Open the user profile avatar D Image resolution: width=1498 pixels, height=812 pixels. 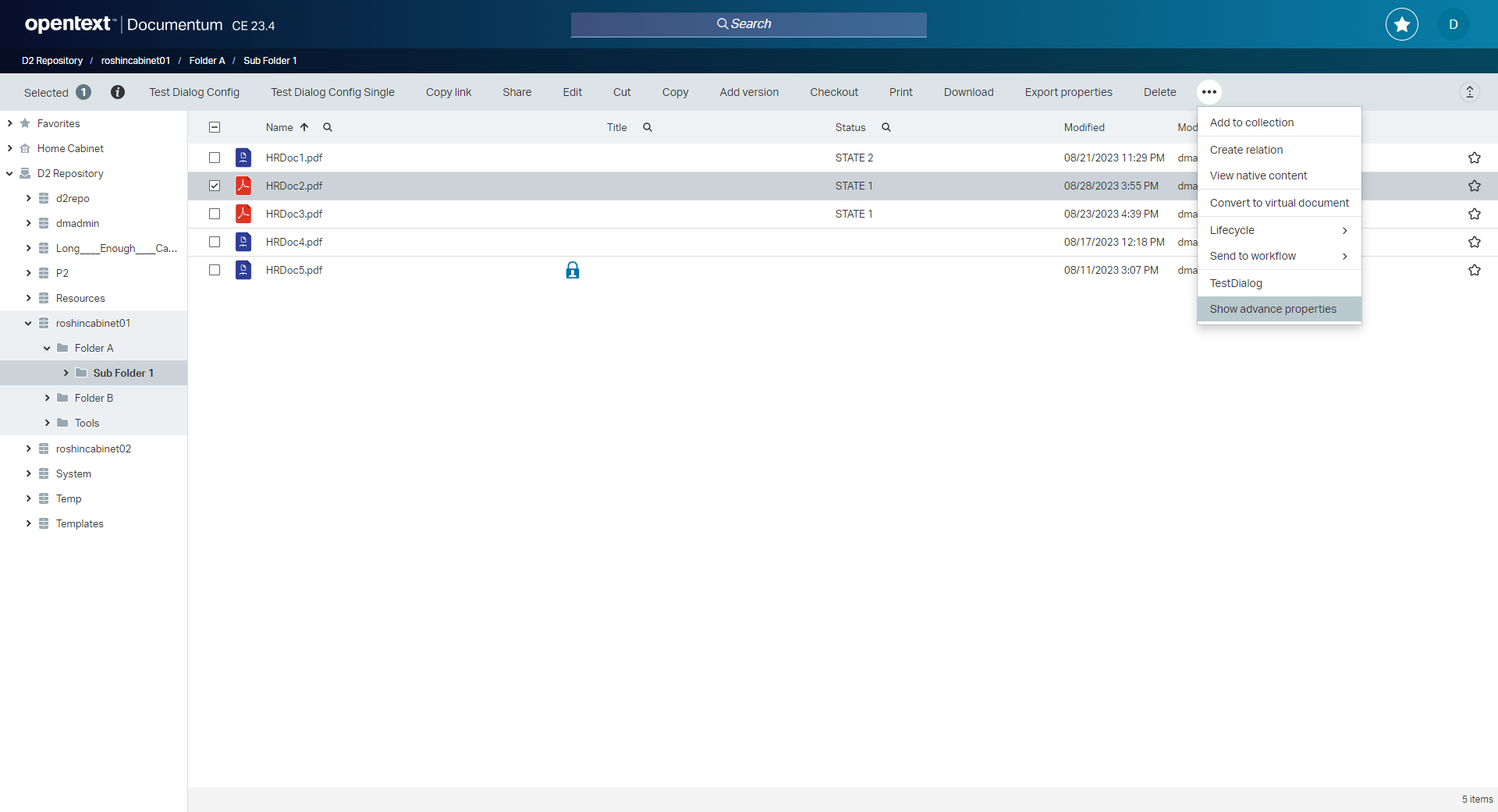point(1454,24)
